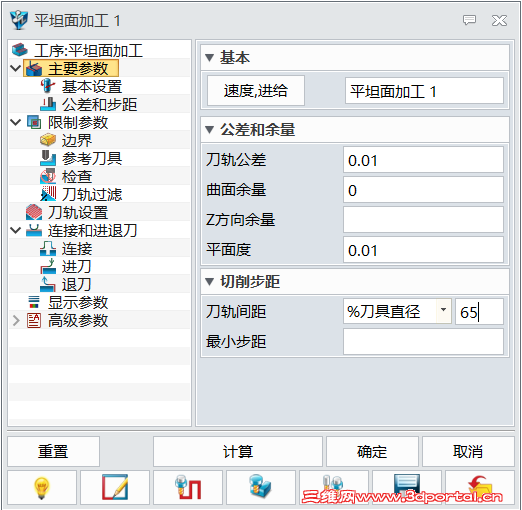Open 退刀 settings
The image size is (522, 510).
76,284
